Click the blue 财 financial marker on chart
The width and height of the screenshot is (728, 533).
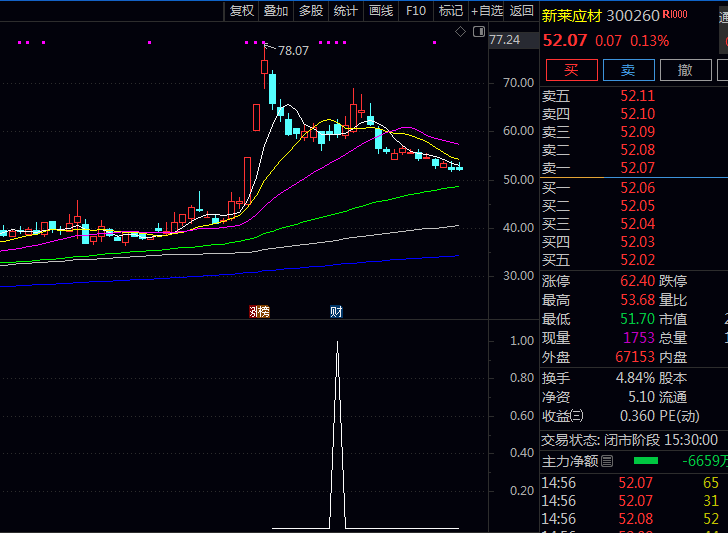(336, 312)
